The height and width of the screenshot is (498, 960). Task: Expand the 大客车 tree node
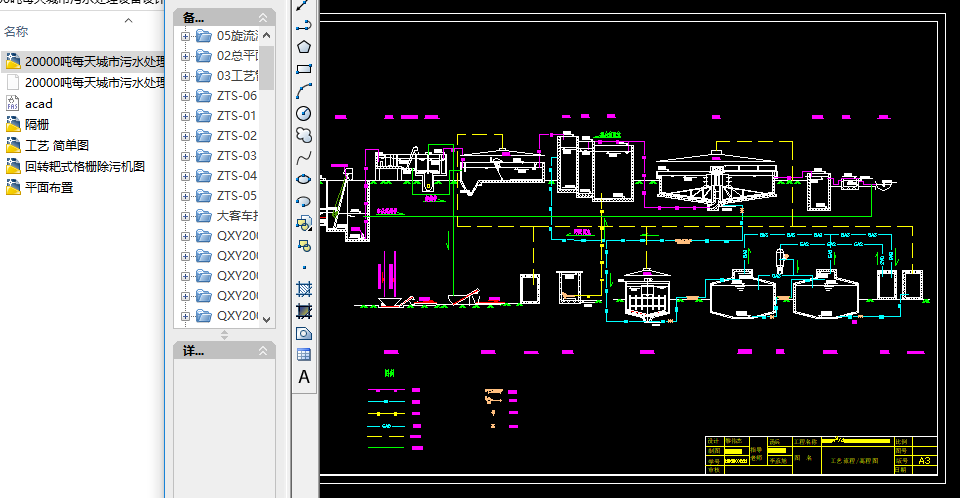tap(185, 216)
